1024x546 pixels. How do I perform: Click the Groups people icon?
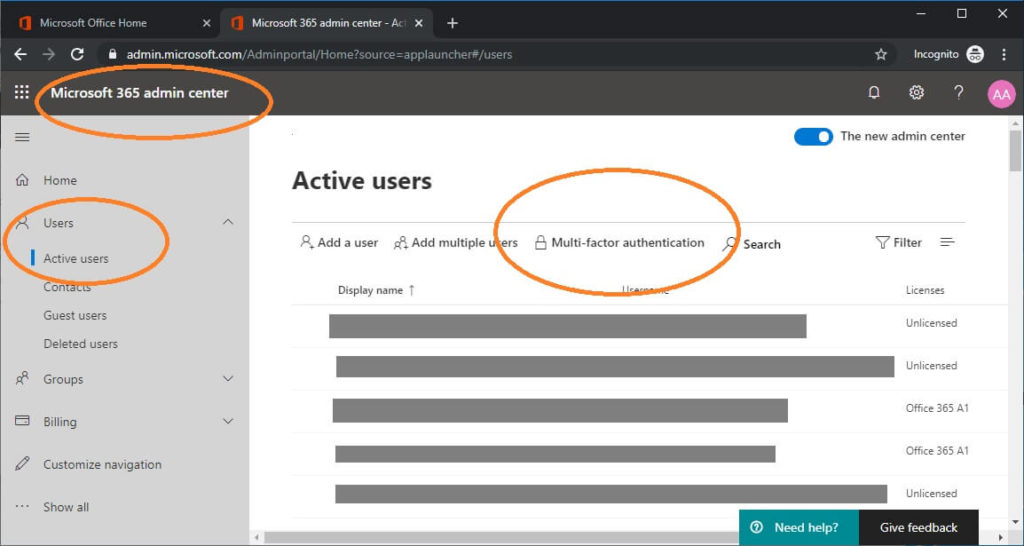(22, 378)
